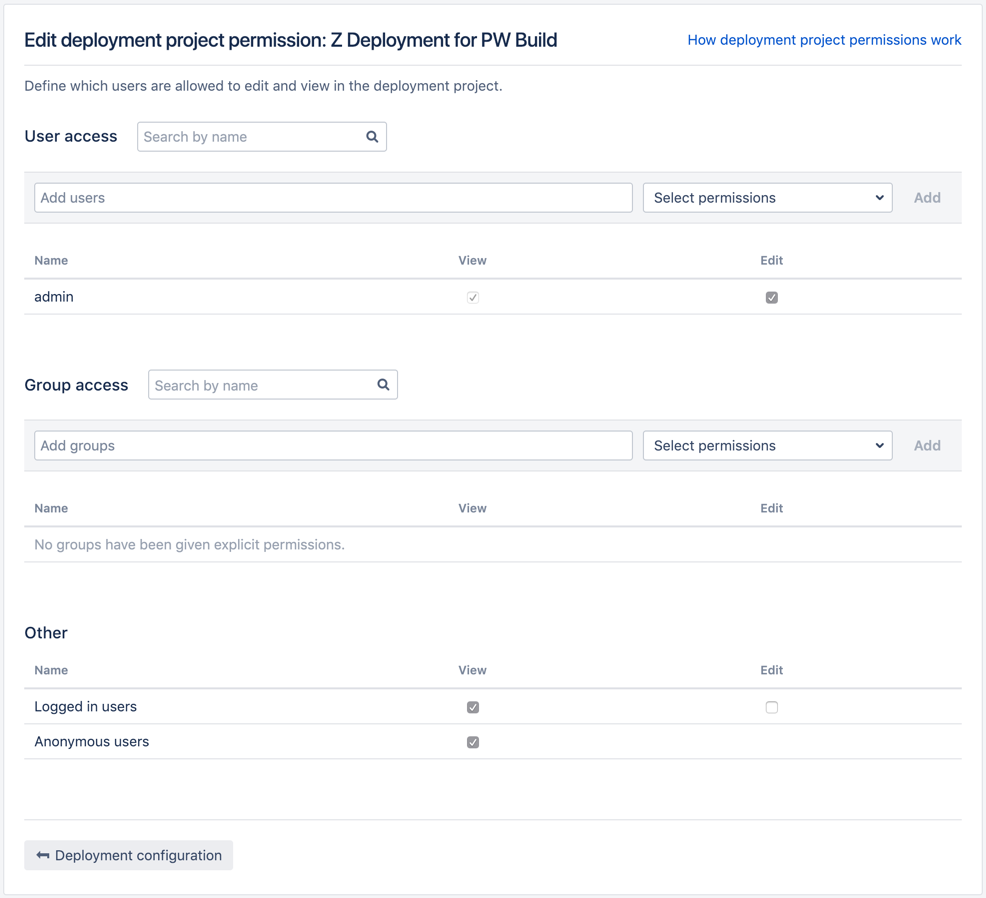Click the Group access search magnifier icon
The height and width of the screenshot is (898, 986).
383,384
